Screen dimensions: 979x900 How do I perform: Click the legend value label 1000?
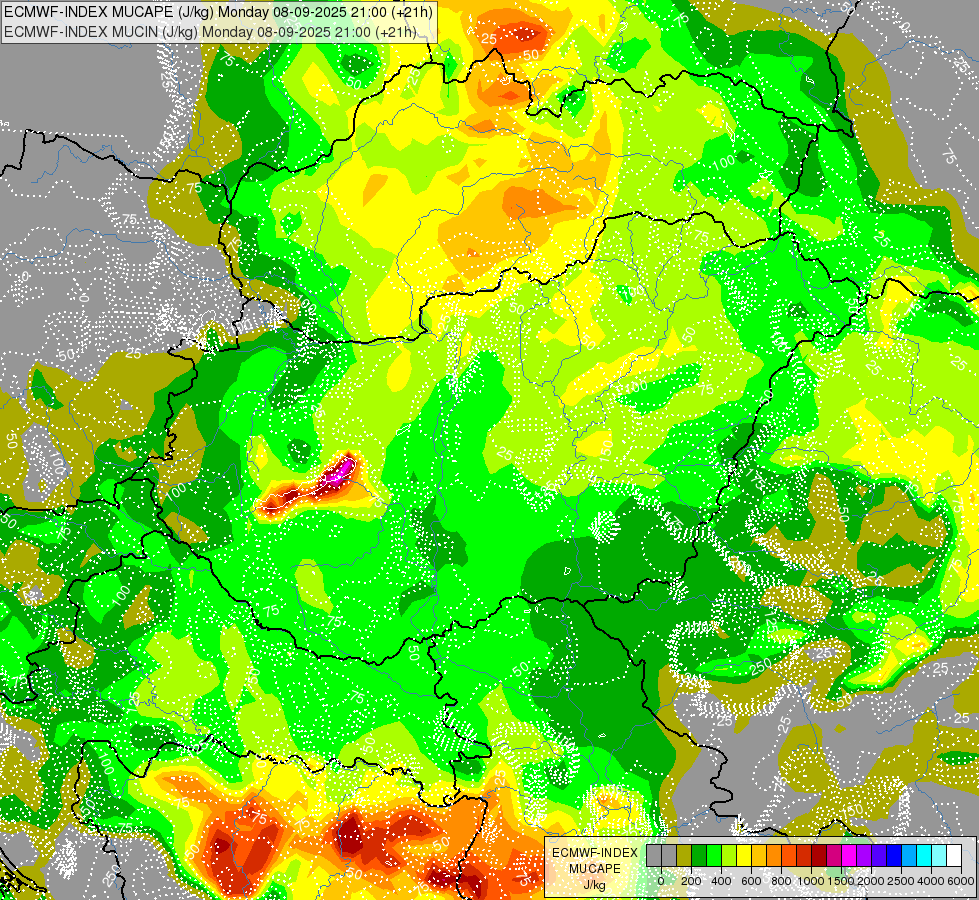(811, 881)
